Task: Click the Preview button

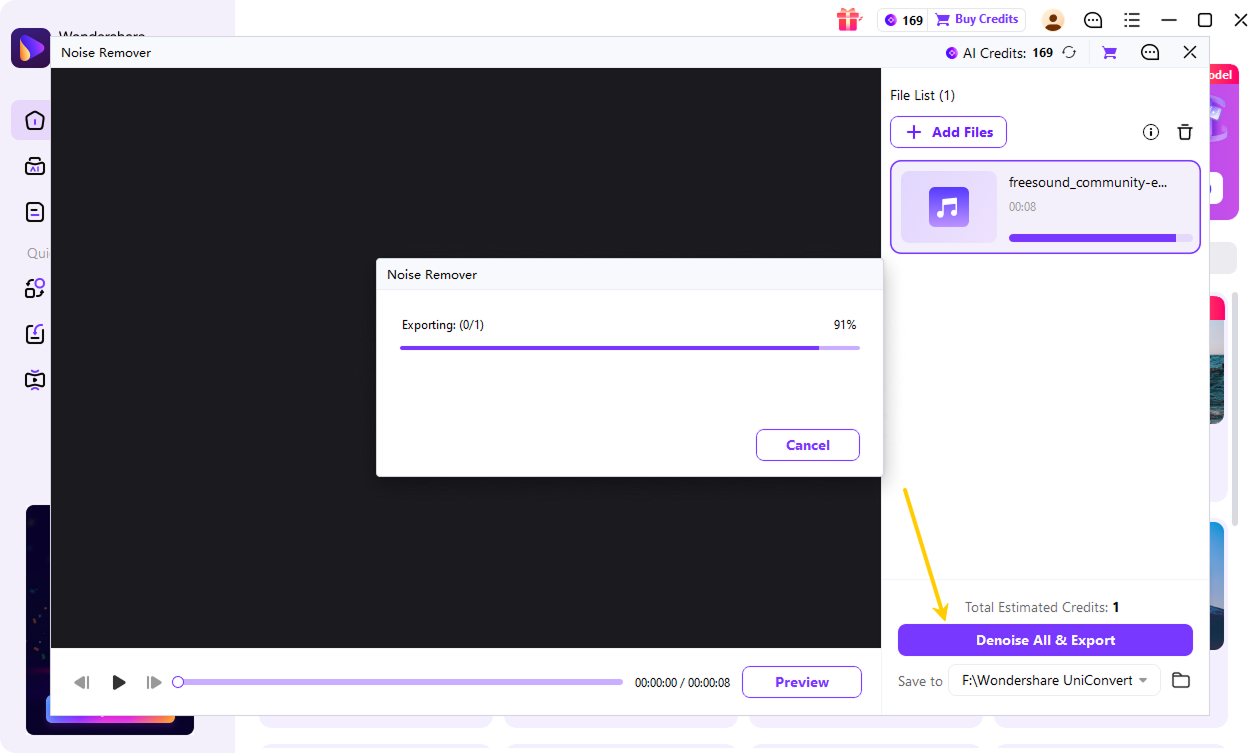Action: pyautogui.click(x=802, y=682)
